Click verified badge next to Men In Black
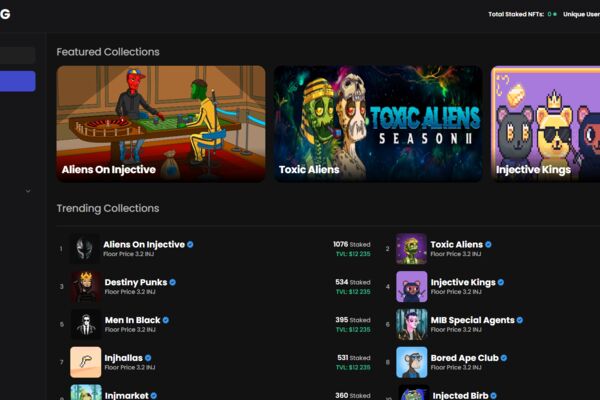 (x=166, y=320)
